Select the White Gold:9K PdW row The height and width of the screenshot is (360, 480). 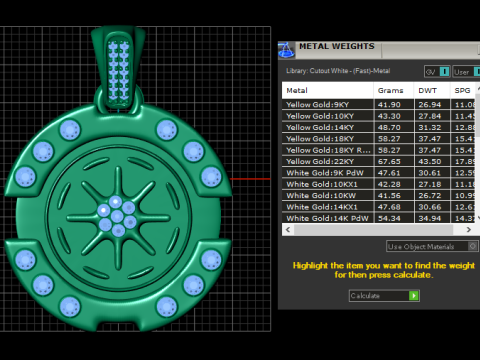pyautogui.click(x=378, y=173)
